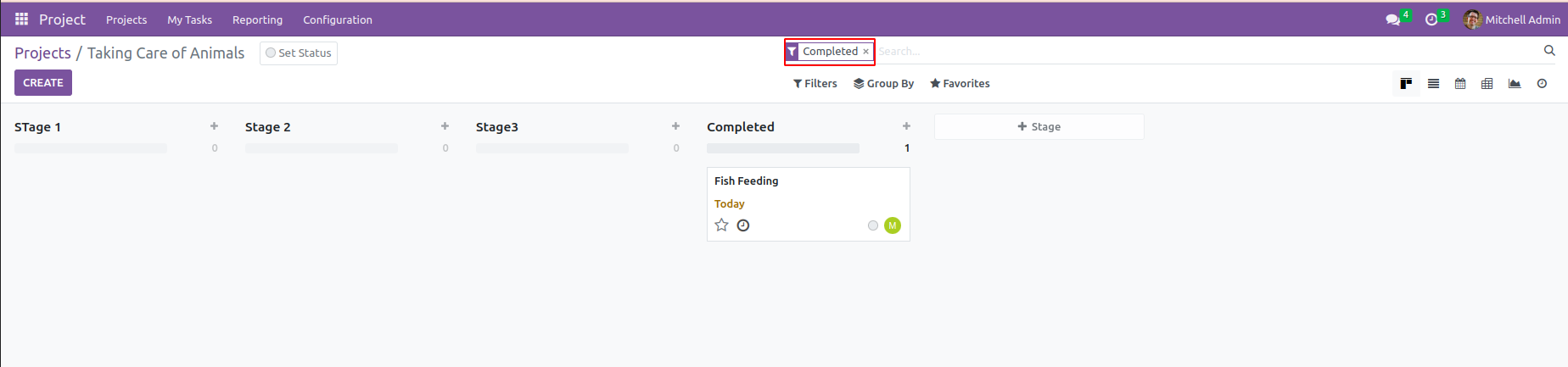Viewport: 1568px width, 367px height.
Task: Toggle the Fish Feeding kanban state circle
Action: [x=873, y=225]
